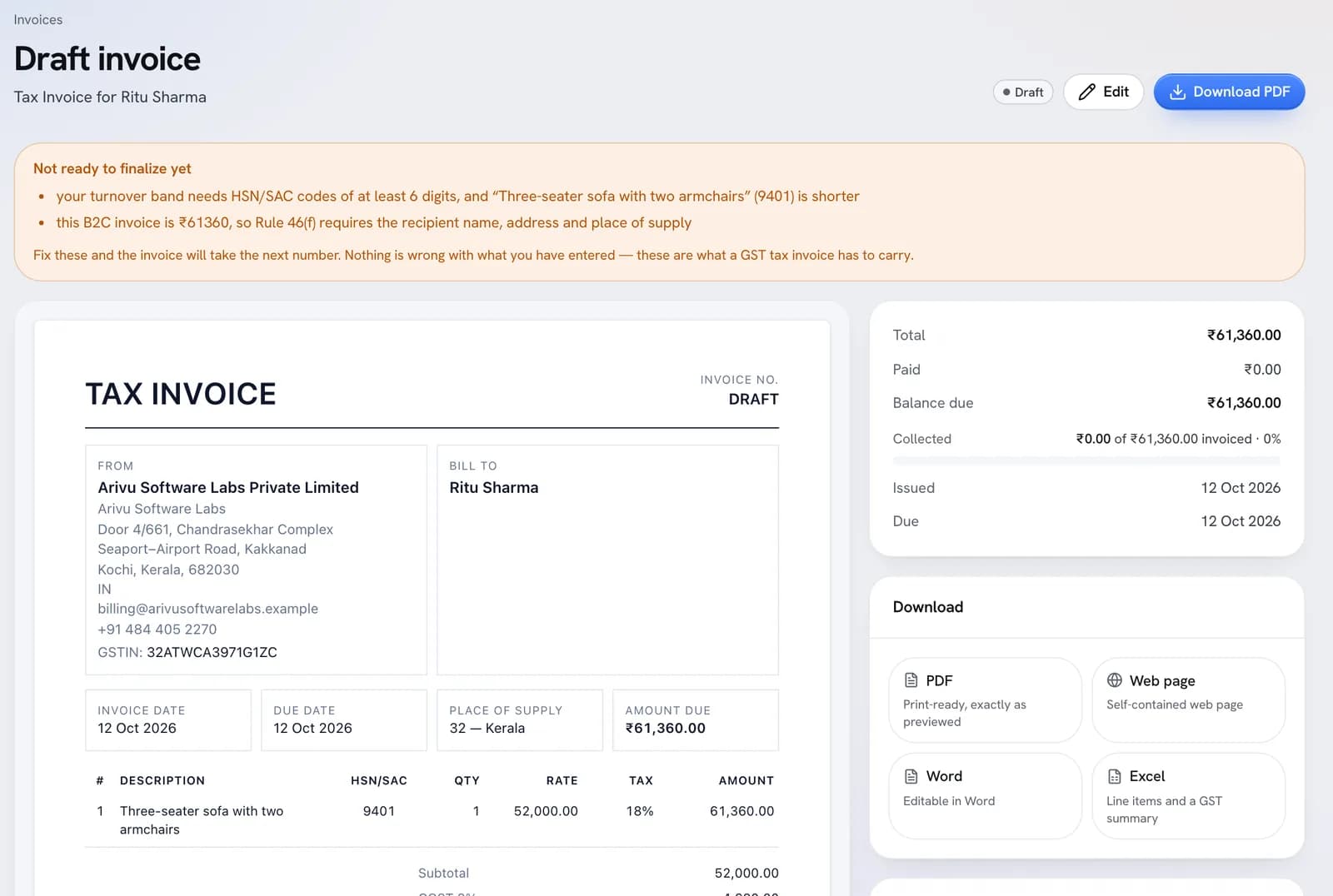This screenshot has height=896, width=1333.
Task: Click the DRAFT invoice number value
Action: click(x=753, y=400)
